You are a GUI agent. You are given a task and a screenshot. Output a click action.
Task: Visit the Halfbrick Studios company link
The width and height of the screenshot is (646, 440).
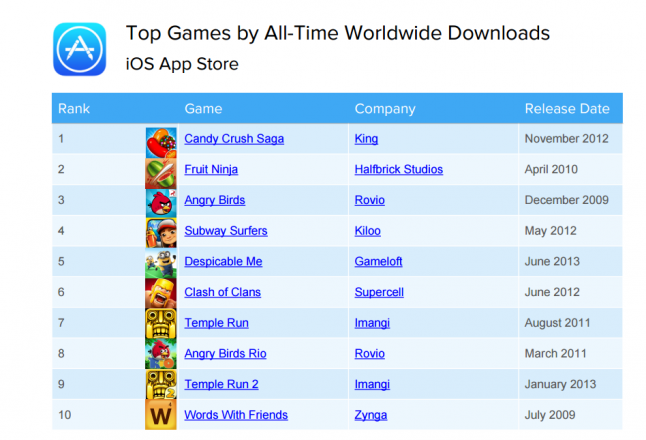pyautogui.click(x=398, y=170)
